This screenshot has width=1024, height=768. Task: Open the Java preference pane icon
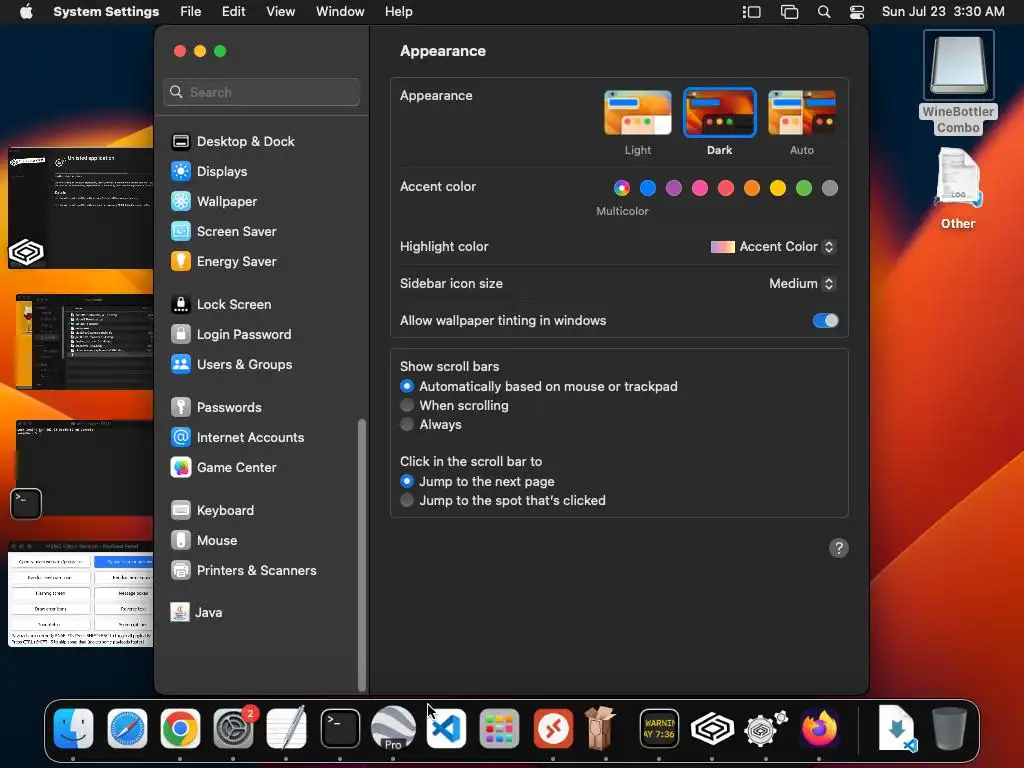point(180,613)
